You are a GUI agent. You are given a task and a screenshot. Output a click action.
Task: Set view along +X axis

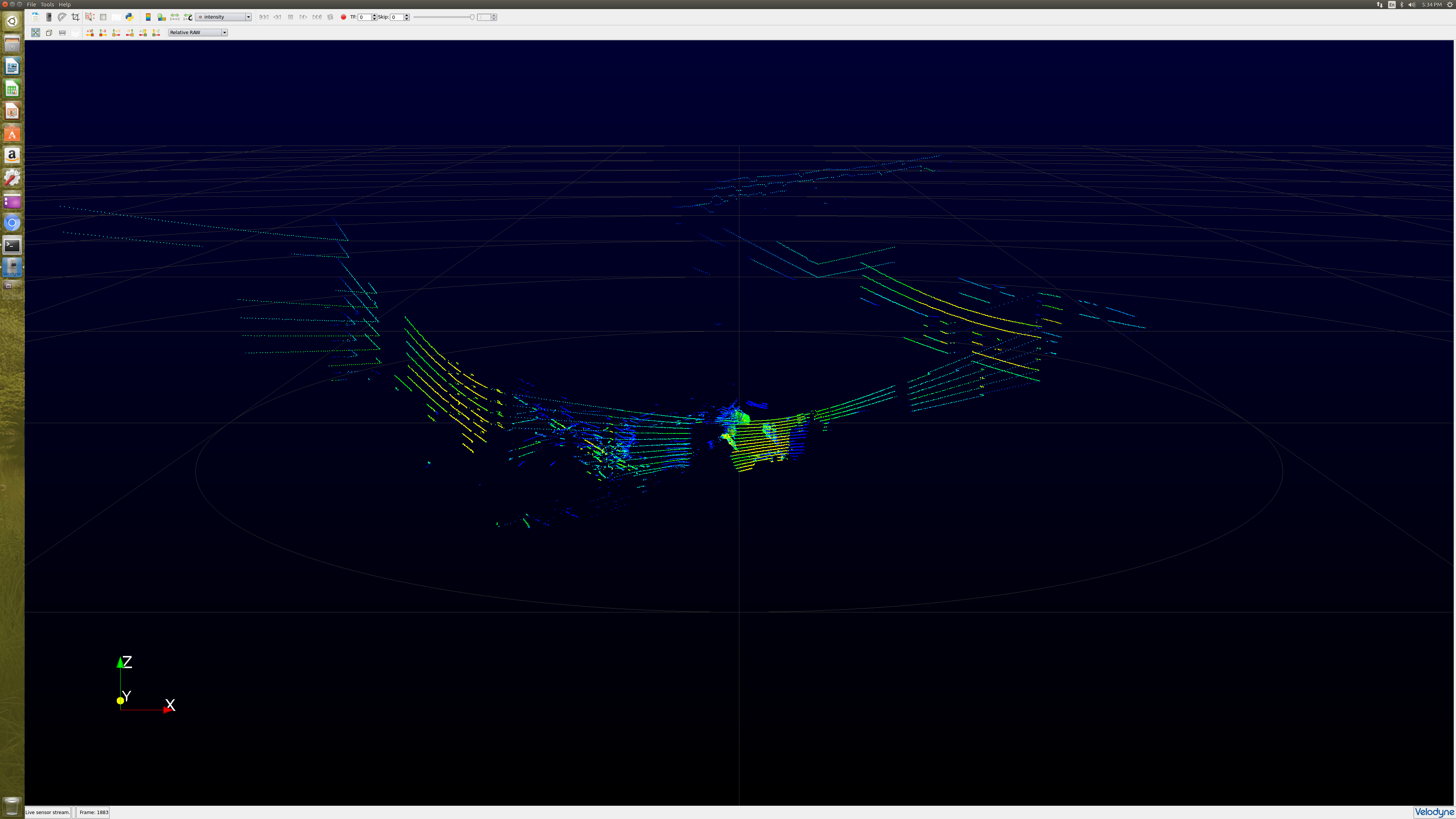90,32
